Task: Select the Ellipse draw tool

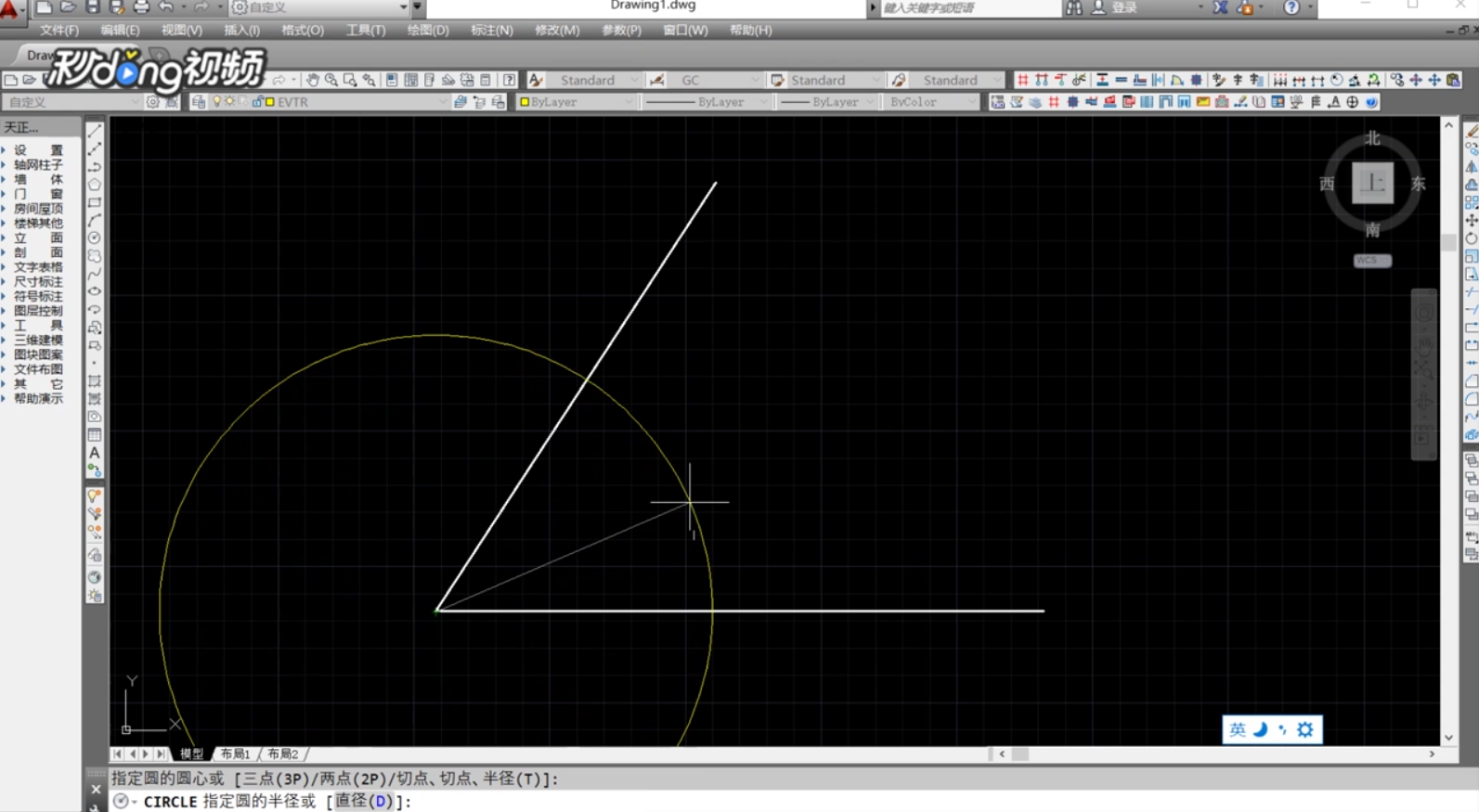Action: [x=94, y=291]
